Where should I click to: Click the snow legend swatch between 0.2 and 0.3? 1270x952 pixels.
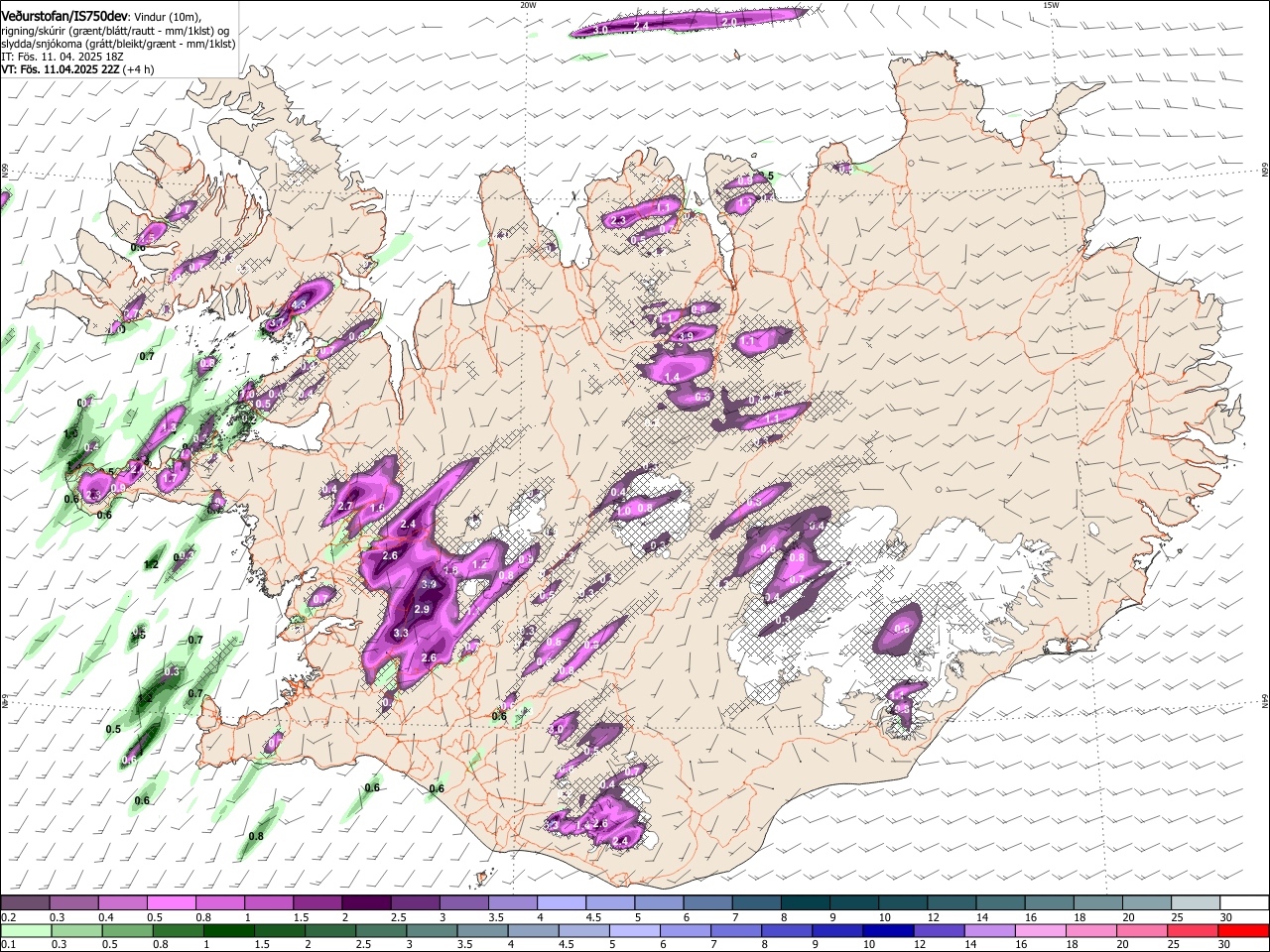[25, 903]
